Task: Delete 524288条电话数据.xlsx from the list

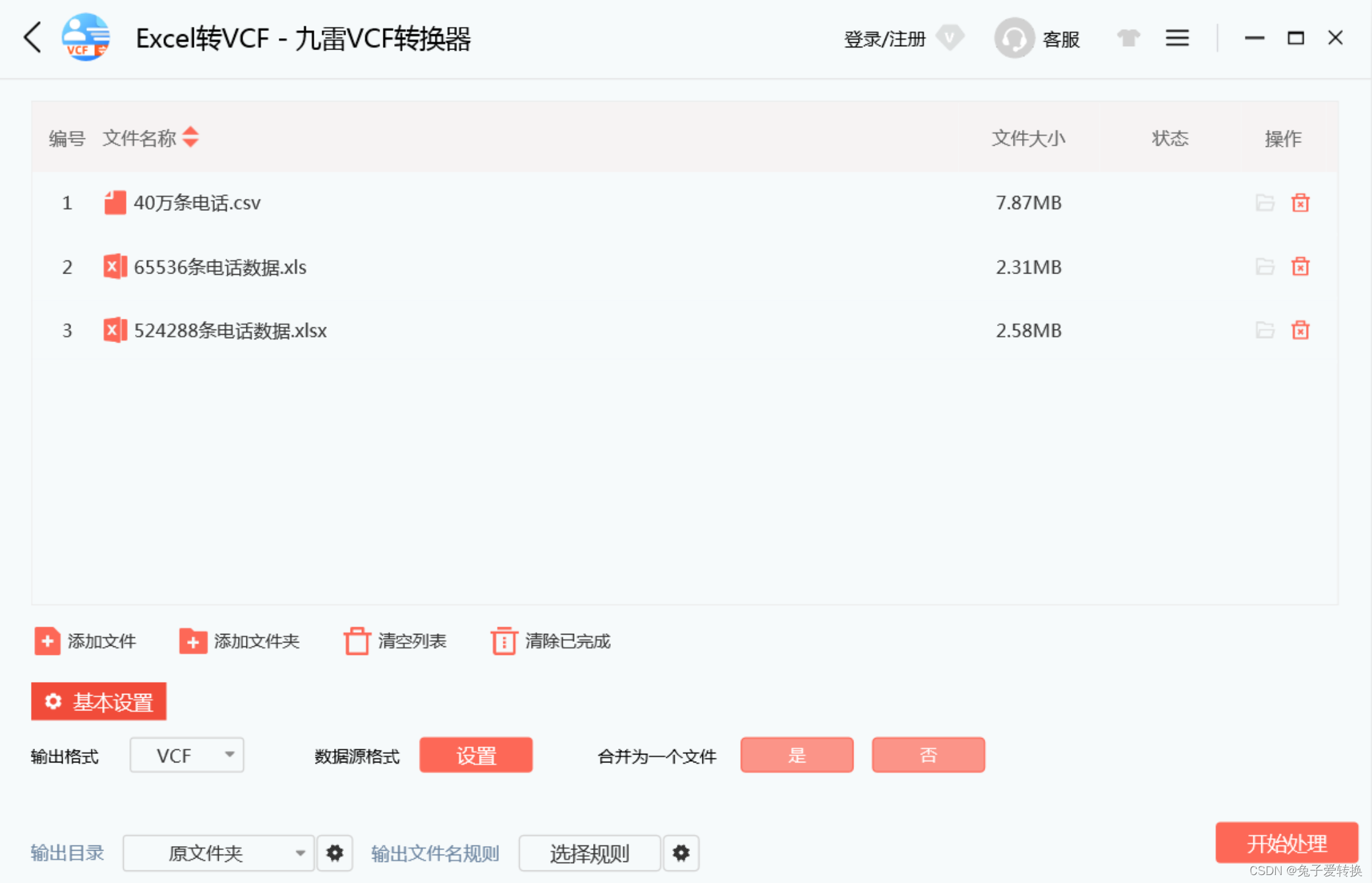Action: pyautogui.click(x=1300, y=330)
